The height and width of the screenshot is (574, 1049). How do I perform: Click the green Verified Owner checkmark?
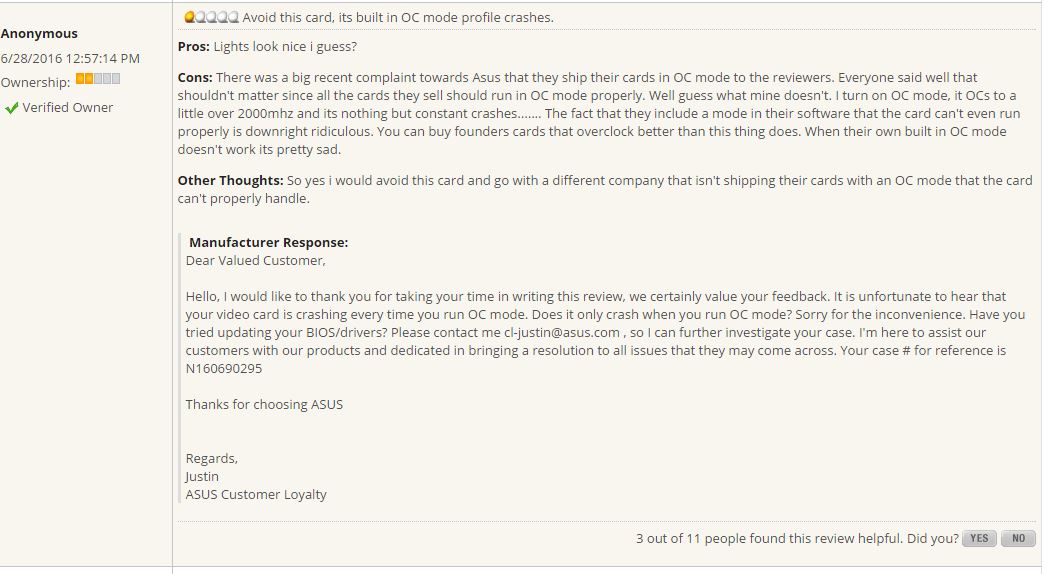point(11,108)
